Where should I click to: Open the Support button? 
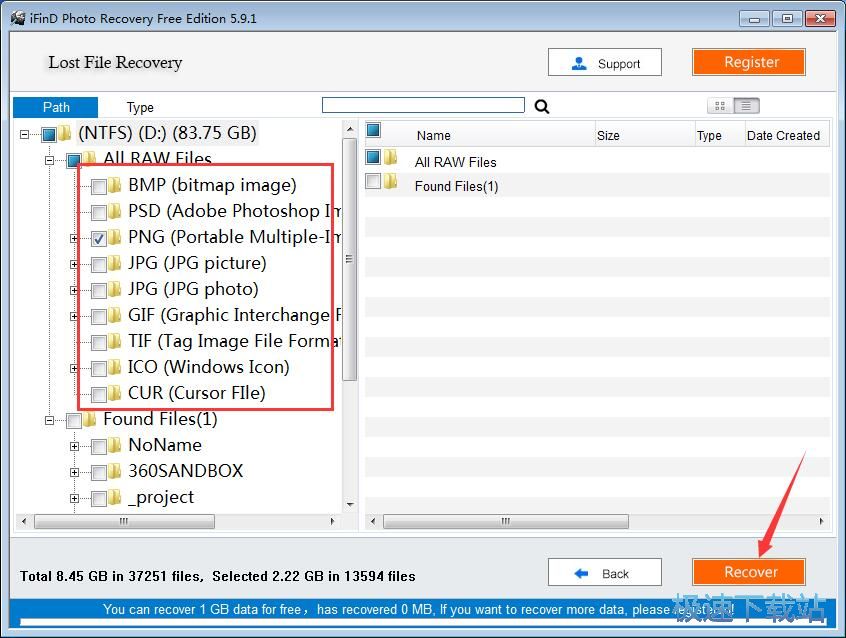(605, 63)
